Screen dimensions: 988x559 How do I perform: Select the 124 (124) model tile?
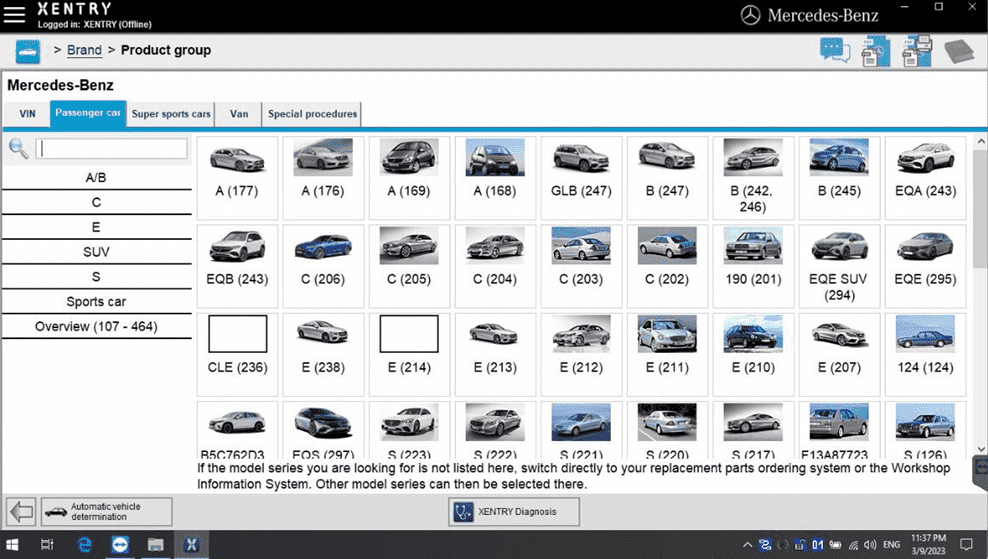pyautogui.click(x=926, y=354)
